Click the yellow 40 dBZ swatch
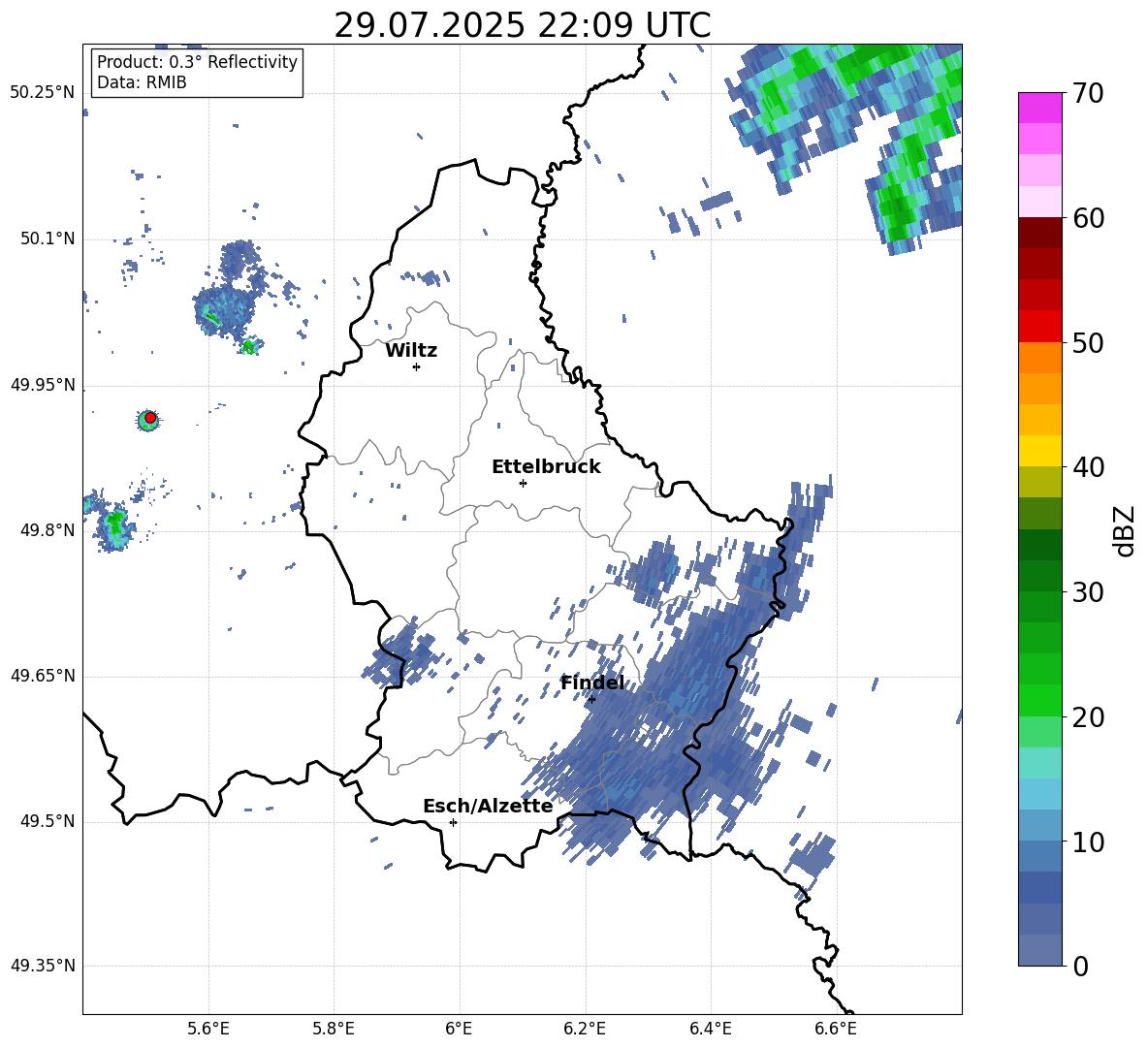 click(x=1039, y=451)
